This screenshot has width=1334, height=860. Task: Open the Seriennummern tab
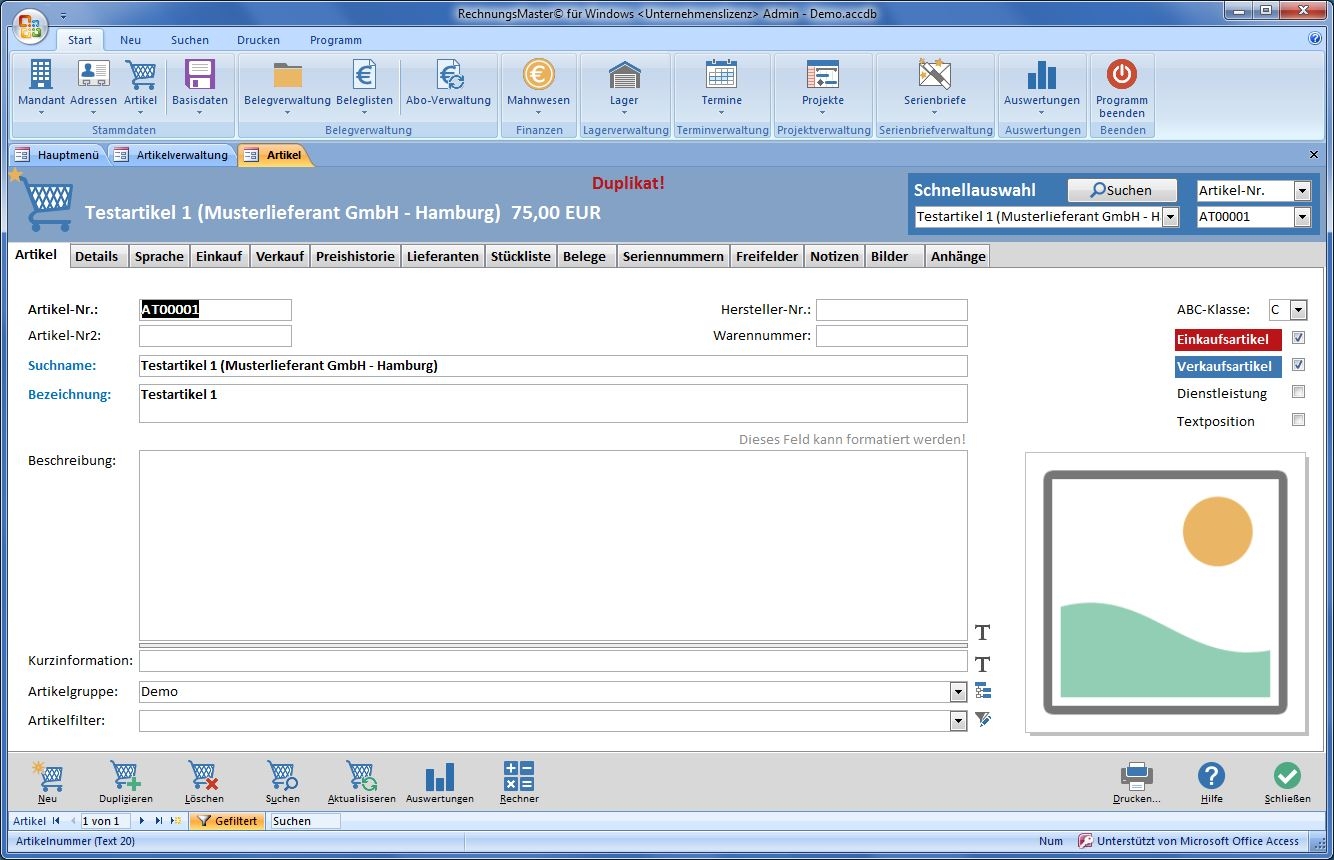673,256
